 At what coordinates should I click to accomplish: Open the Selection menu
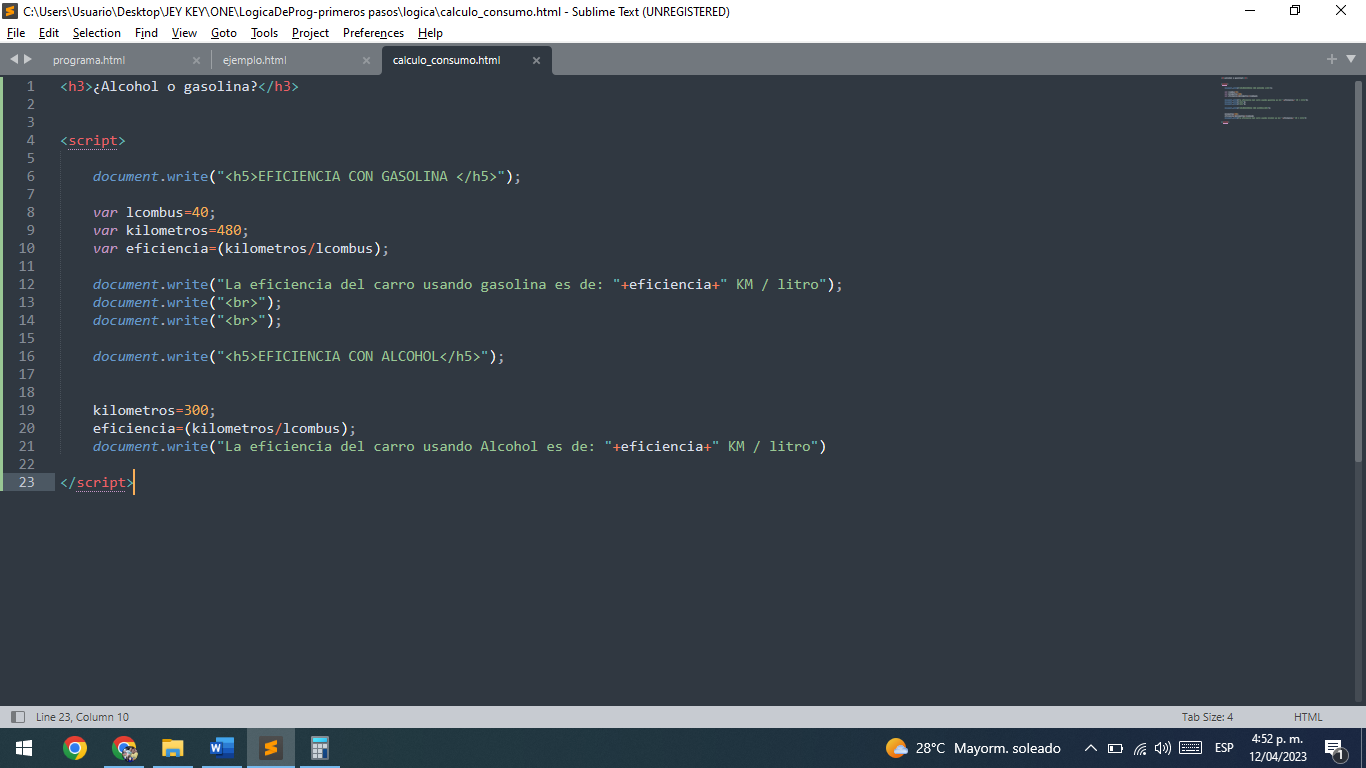coord(97,33)
